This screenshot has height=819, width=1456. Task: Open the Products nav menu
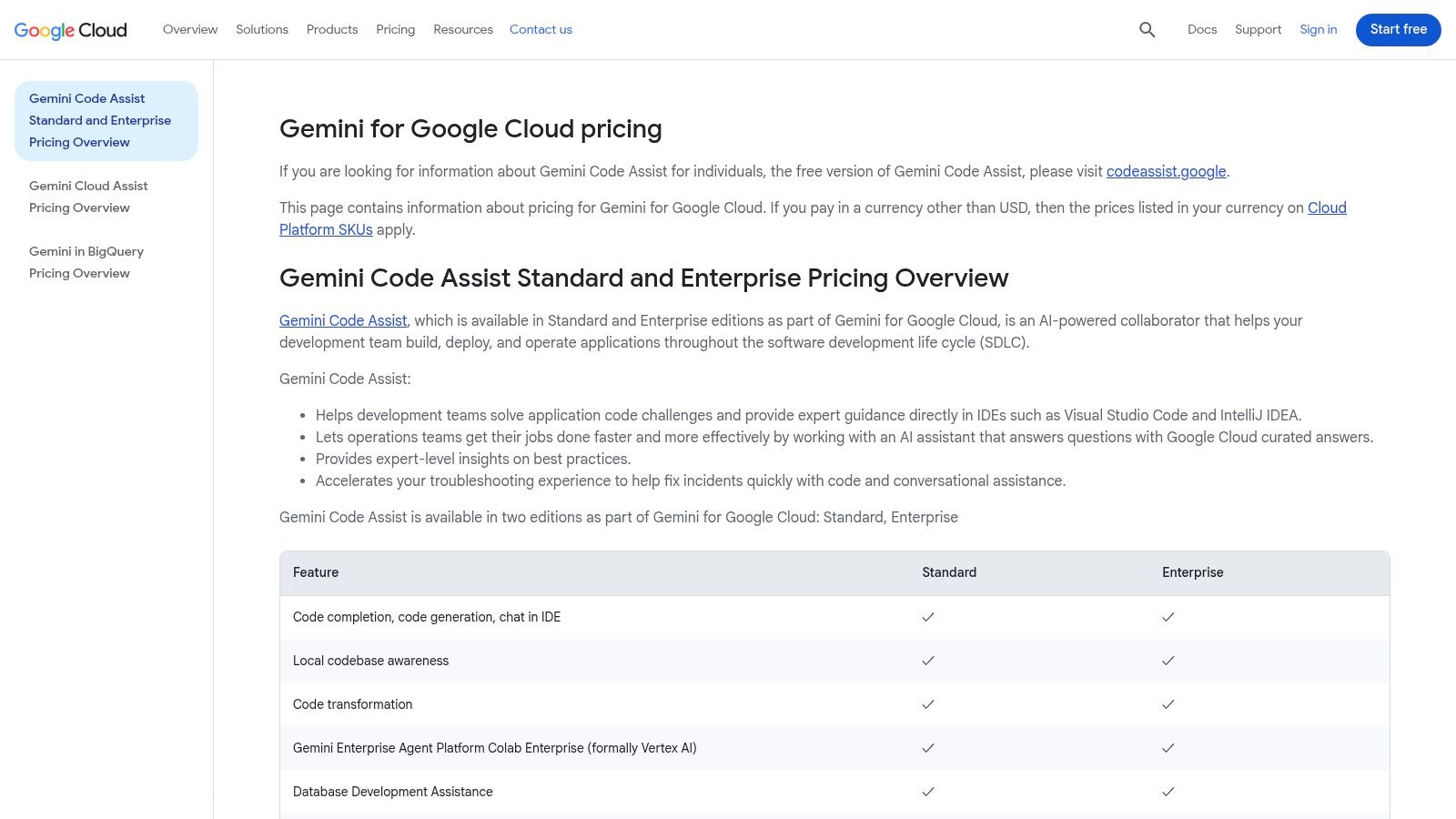pyautogui.click(x=332, y=29)
